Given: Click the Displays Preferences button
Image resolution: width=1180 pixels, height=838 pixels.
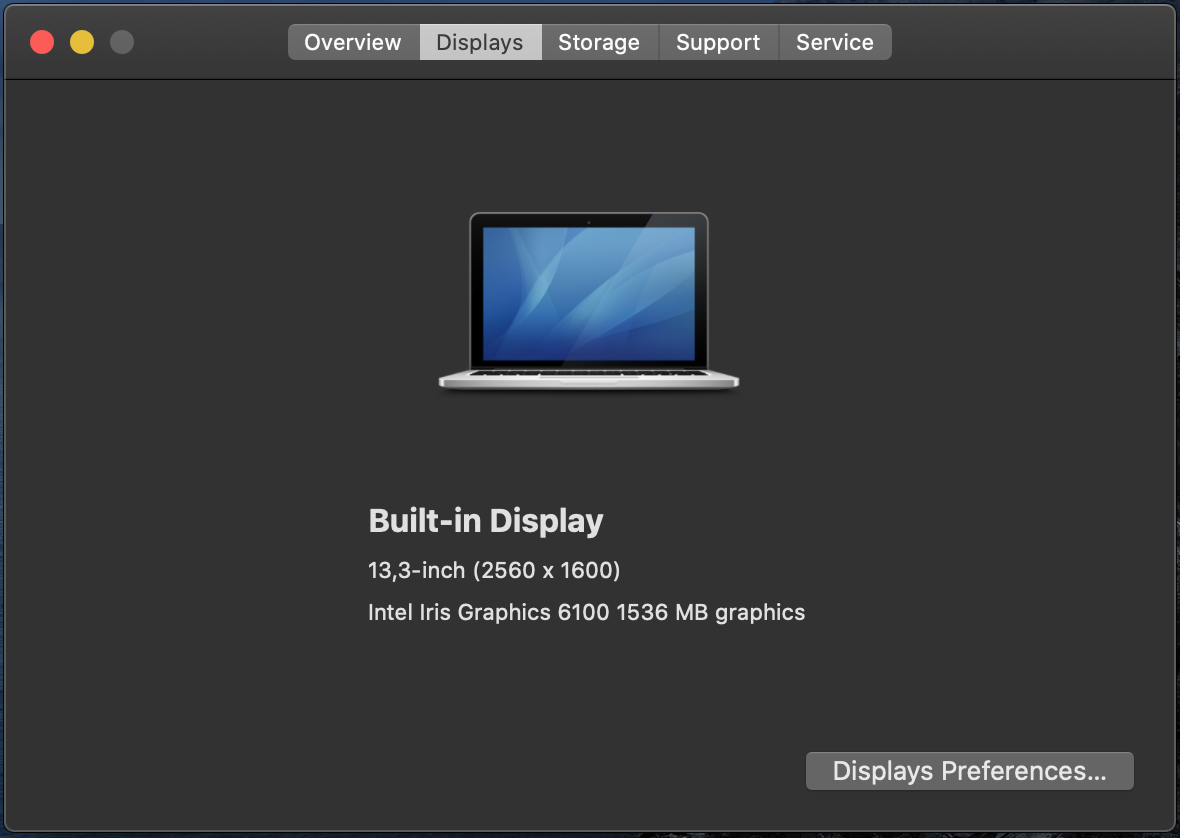Looking at the screenshot, I should pyautogui.click(x=969, y=771).
